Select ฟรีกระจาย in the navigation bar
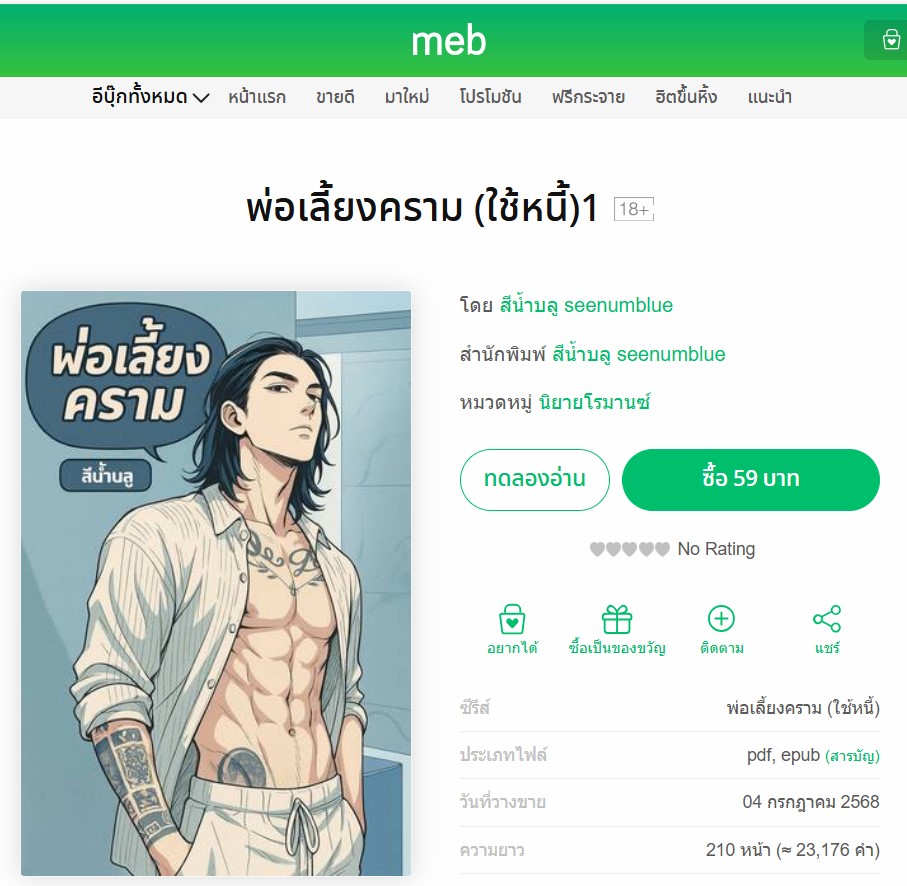The image size is (907, 886). 588,97
